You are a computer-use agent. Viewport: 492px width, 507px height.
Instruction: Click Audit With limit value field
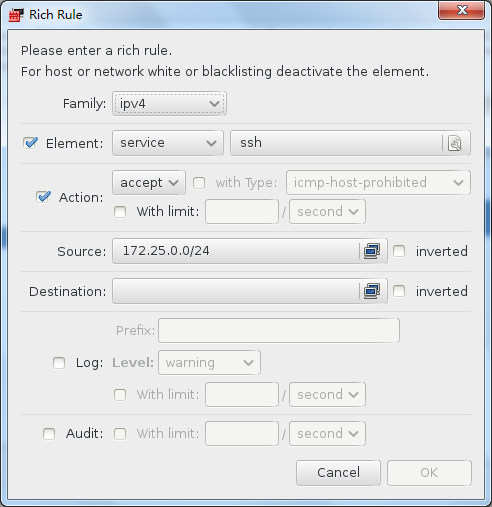click(242, 434)
